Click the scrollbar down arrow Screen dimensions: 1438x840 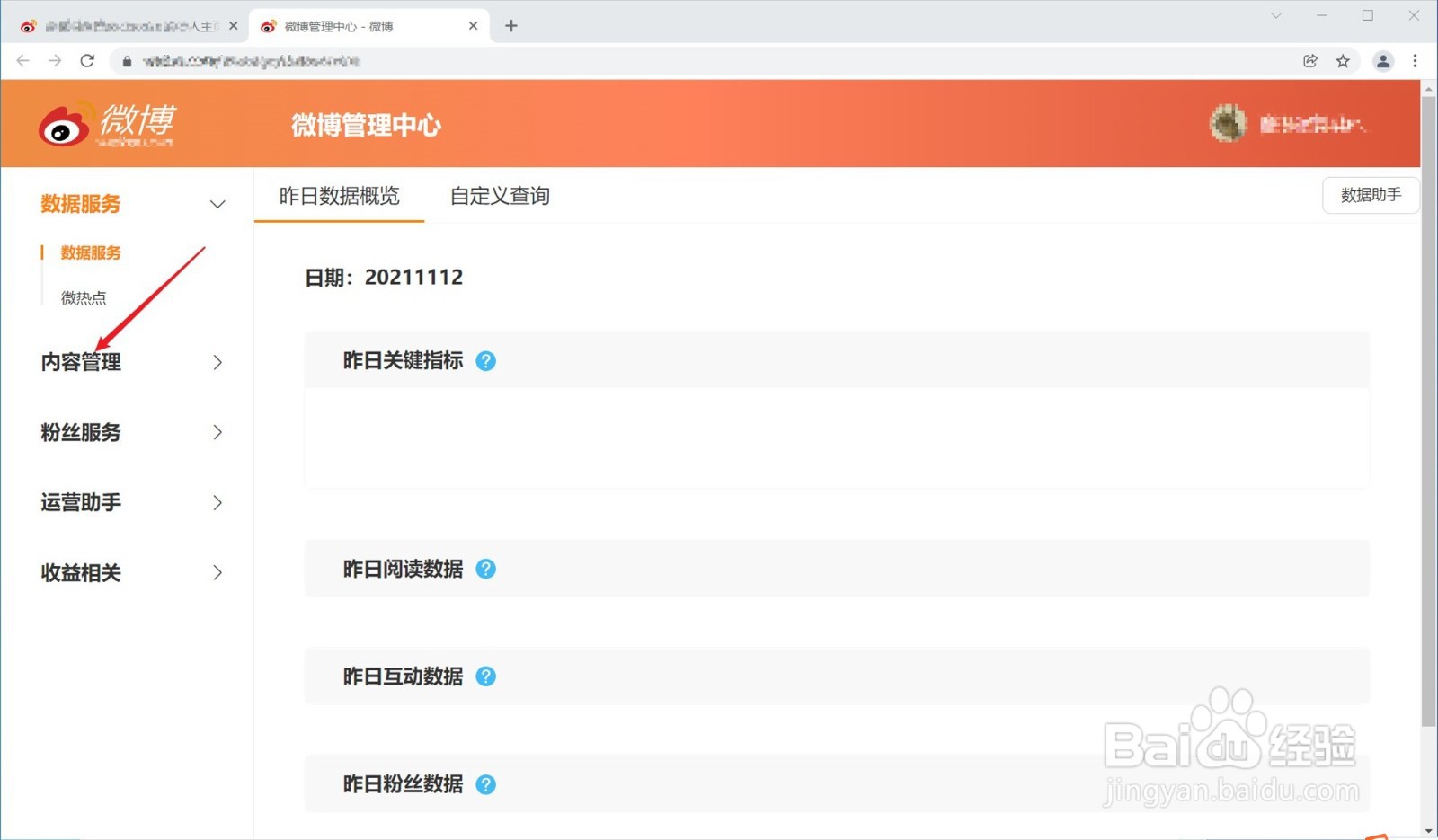1429,831
